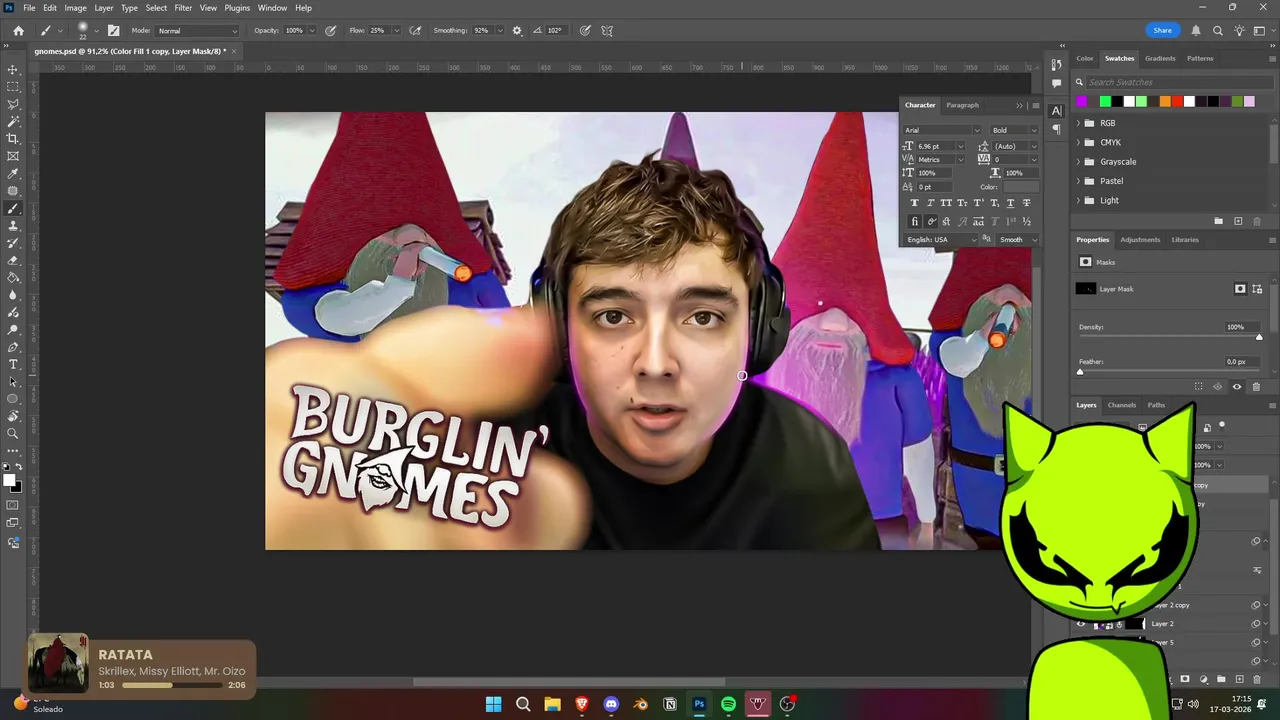Create new swatch in Swatches panel
Image resolution: width=1280 pixels, height=720 pixels.
pyautogui.click(x=1238, y=221)
